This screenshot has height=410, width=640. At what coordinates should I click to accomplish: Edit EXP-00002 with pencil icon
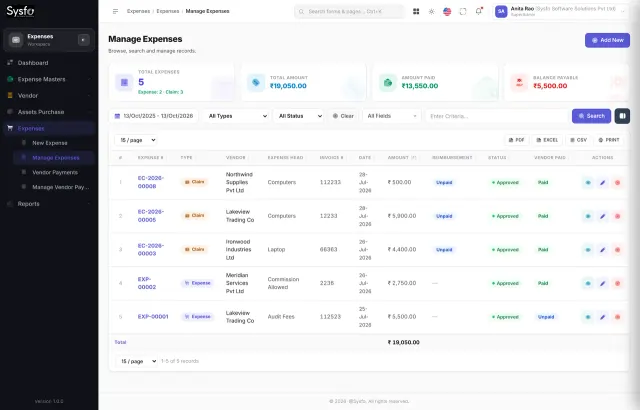tap(602, 283)
